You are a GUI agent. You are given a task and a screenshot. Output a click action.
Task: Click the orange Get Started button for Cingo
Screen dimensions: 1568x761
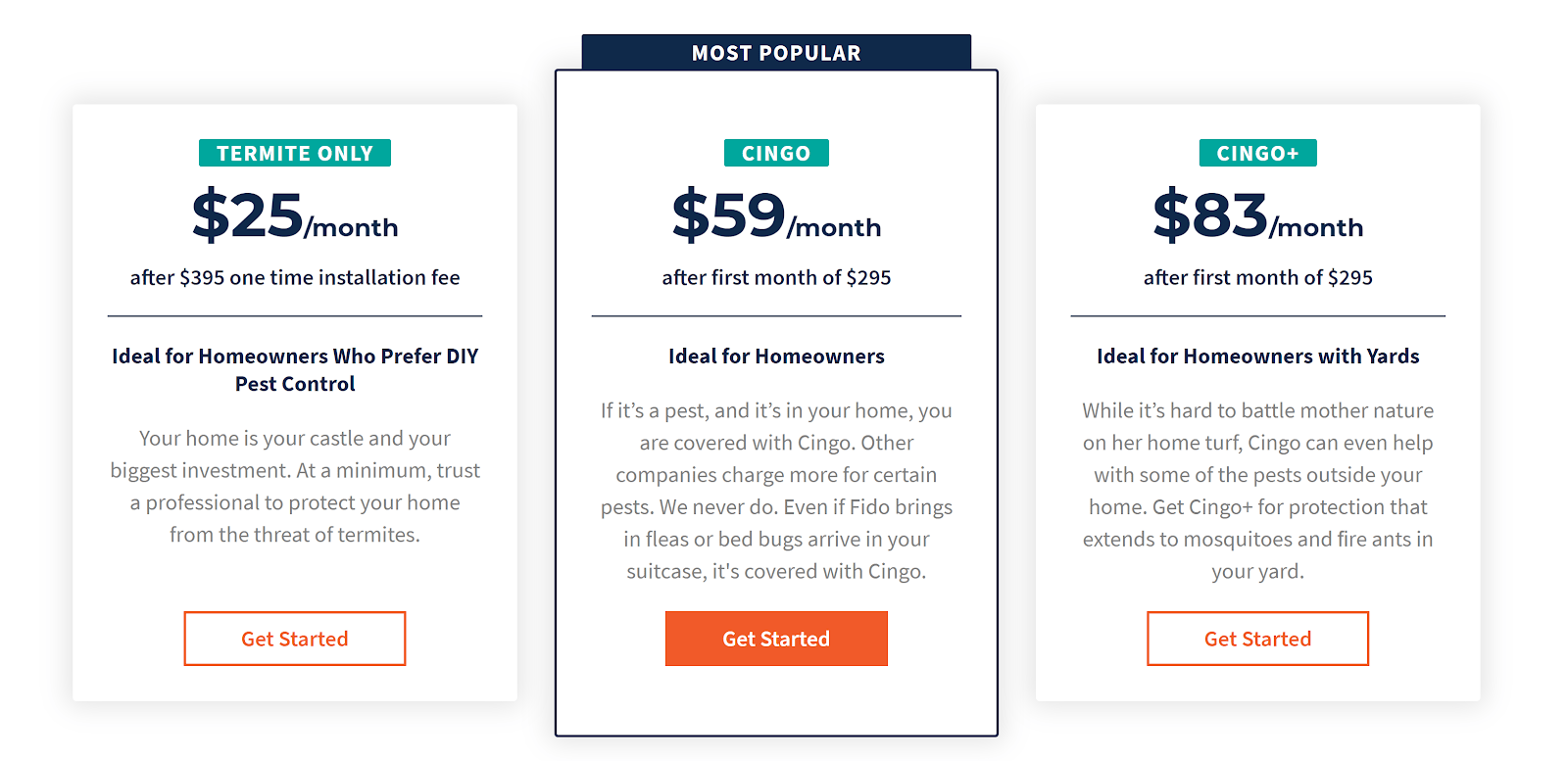pyautogui.click(x=776, y=639)
